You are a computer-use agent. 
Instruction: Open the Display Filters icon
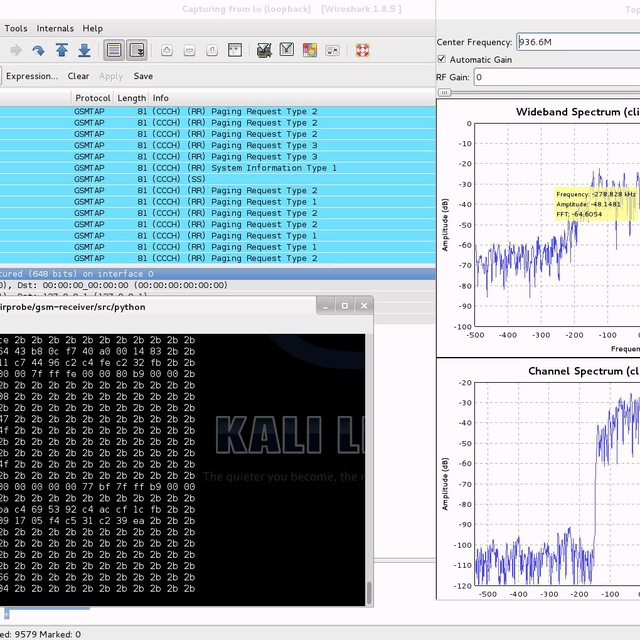[287, 50]
